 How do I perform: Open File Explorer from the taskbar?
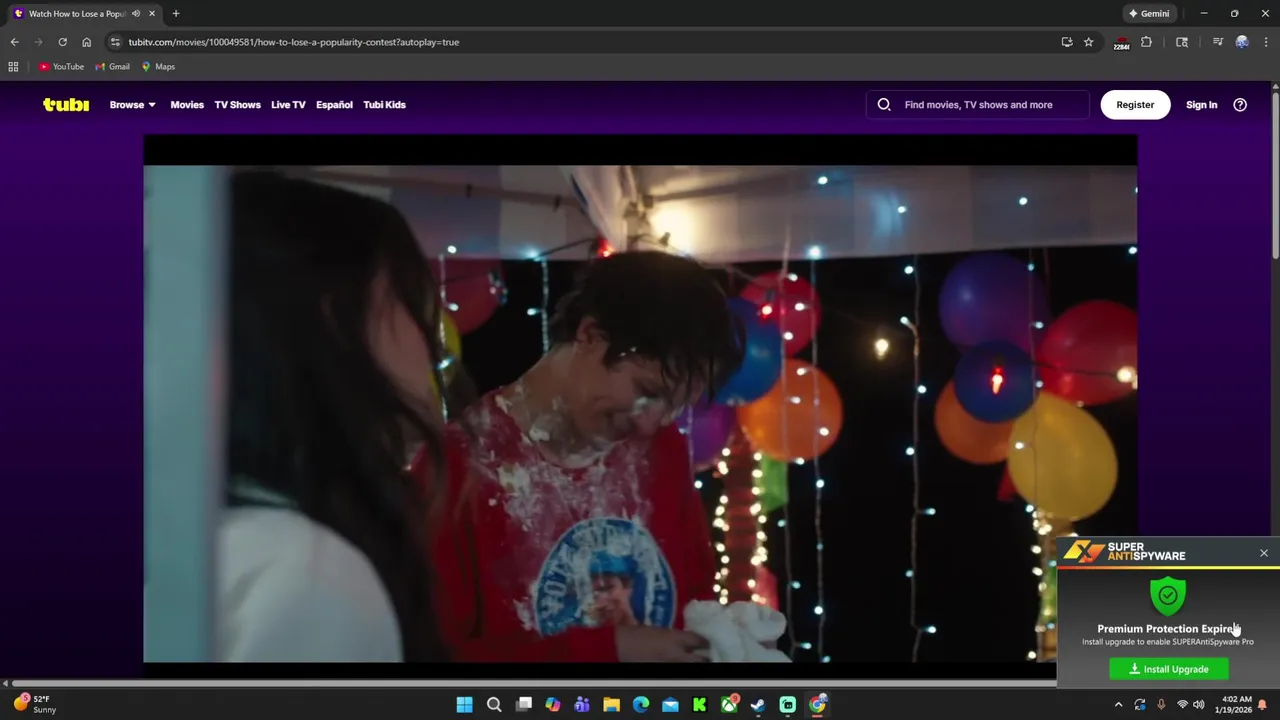click(611, 705)
